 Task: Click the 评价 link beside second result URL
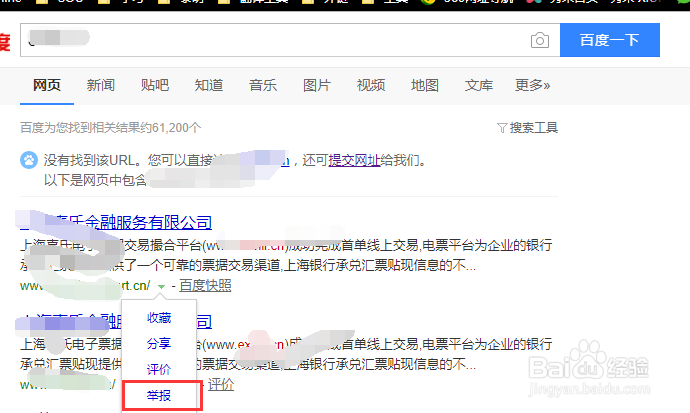point(221,385)
